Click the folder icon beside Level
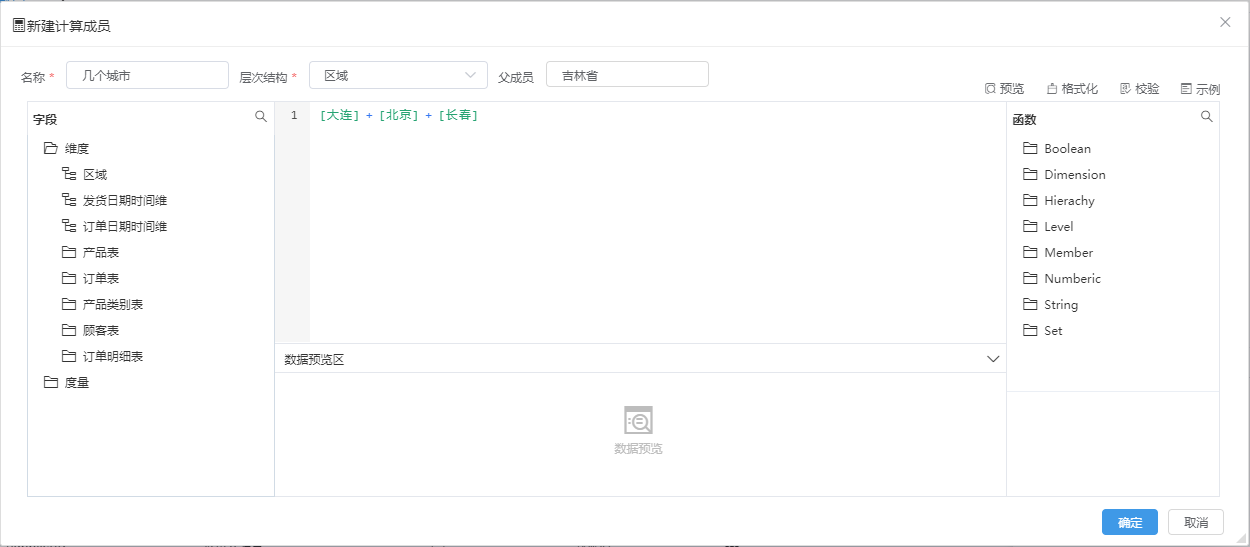Viewport: 1250px width, 547px height. (x=1030, y=226)
